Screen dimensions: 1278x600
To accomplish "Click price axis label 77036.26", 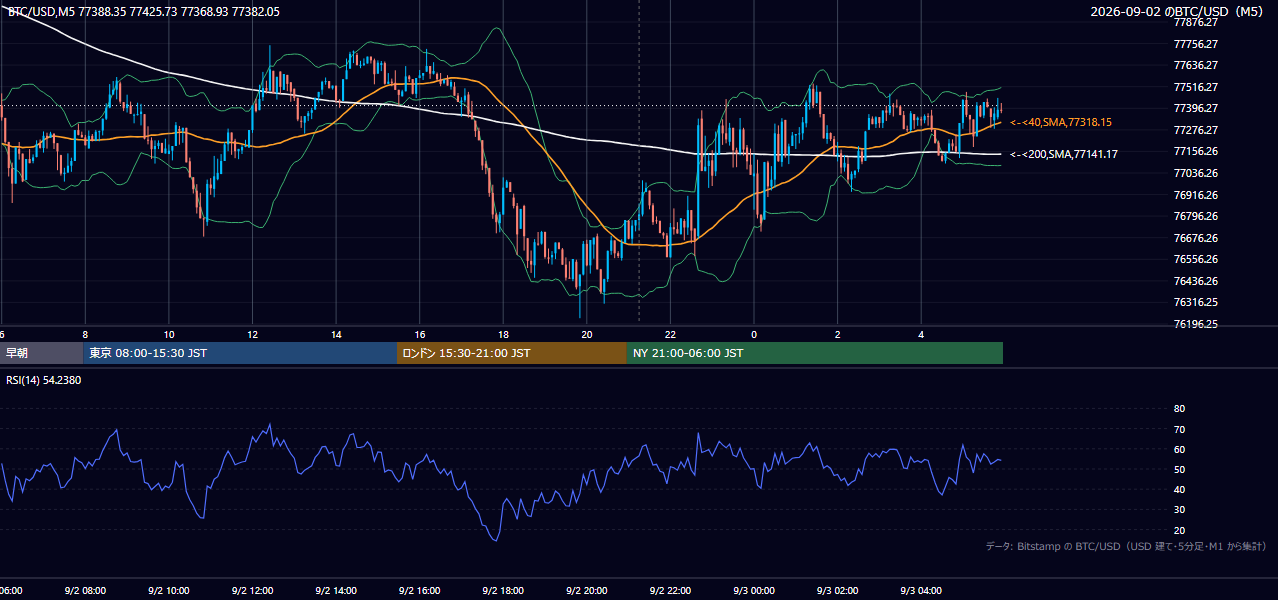I will [1196, 173].
